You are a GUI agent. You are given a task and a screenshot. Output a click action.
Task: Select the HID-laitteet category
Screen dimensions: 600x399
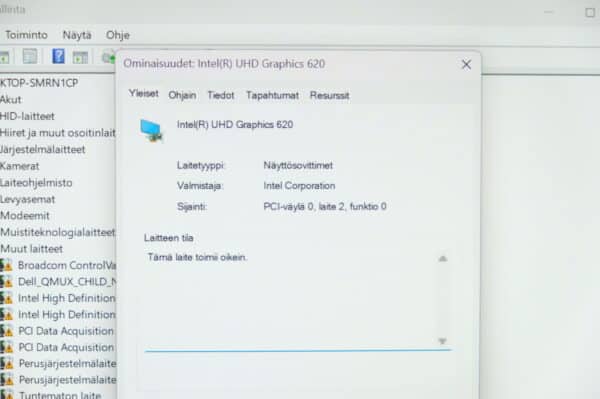[27, 116]
